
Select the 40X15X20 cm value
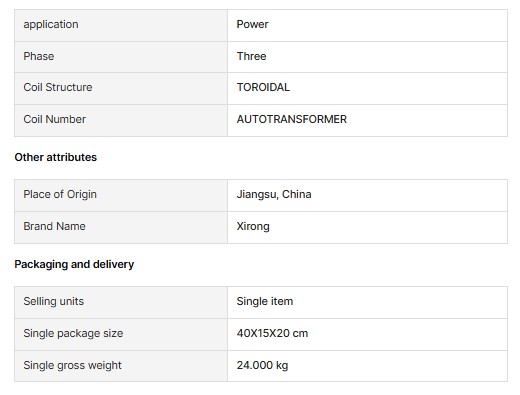pyautogui.click(x=272, y=333)
